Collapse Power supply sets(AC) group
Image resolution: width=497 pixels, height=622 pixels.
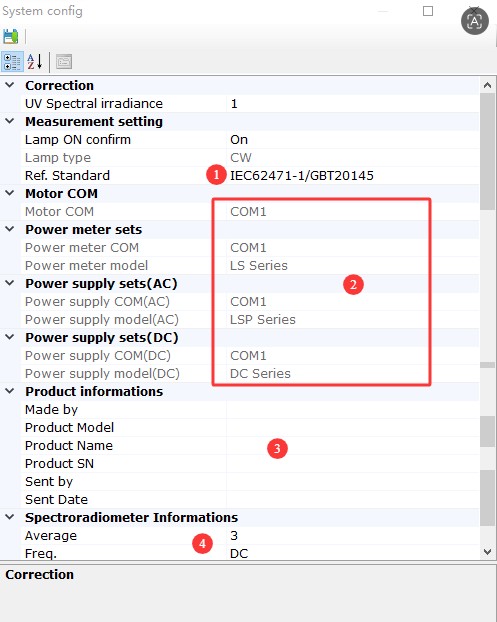pyautogui.click(x=10, y=283)
